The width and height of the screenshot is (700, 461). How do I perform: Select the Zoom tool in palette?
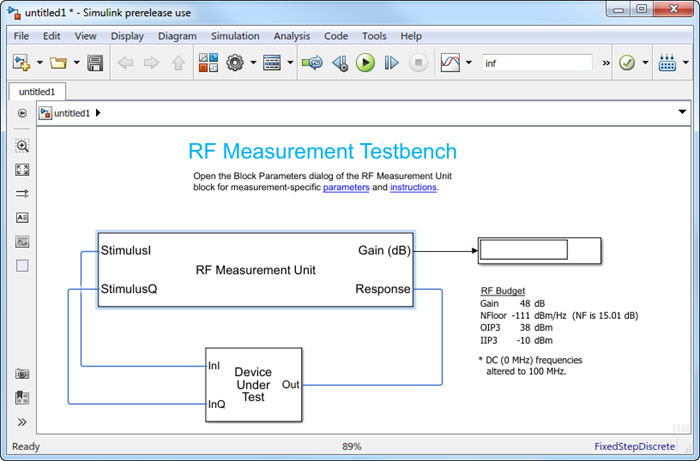pyautogui.click(x=22, y=146)
